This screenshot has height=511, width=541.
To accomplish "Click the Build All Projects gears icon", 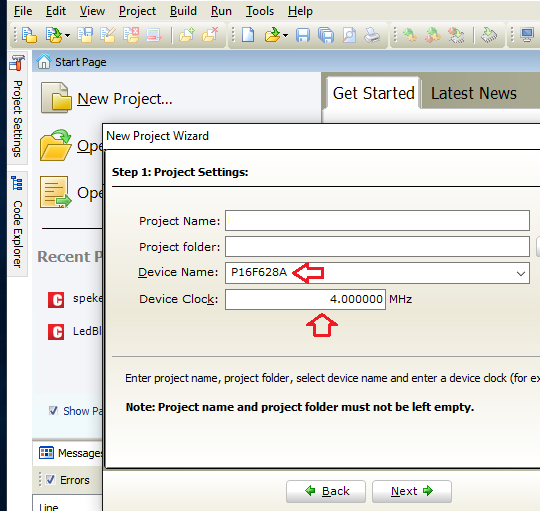I will click(x=433, y=35).
